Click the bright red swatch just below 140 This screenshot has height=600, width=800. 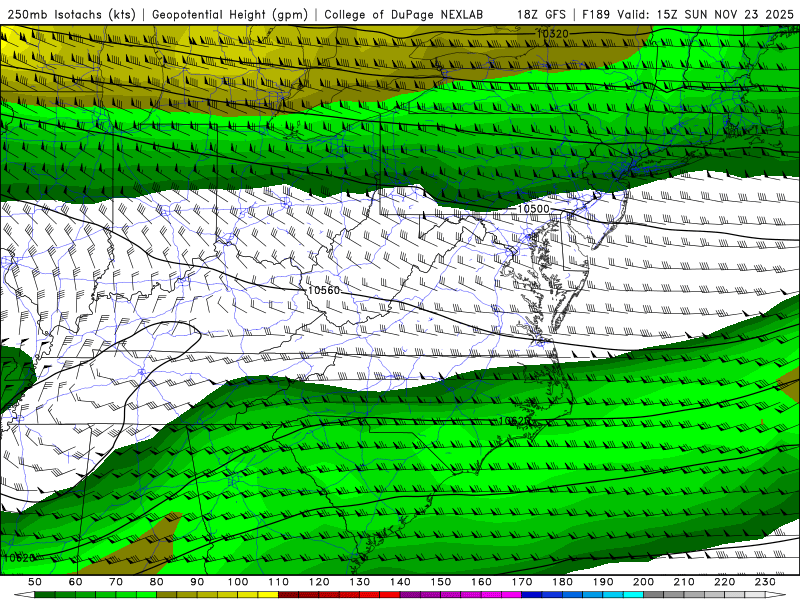(390, 595)
